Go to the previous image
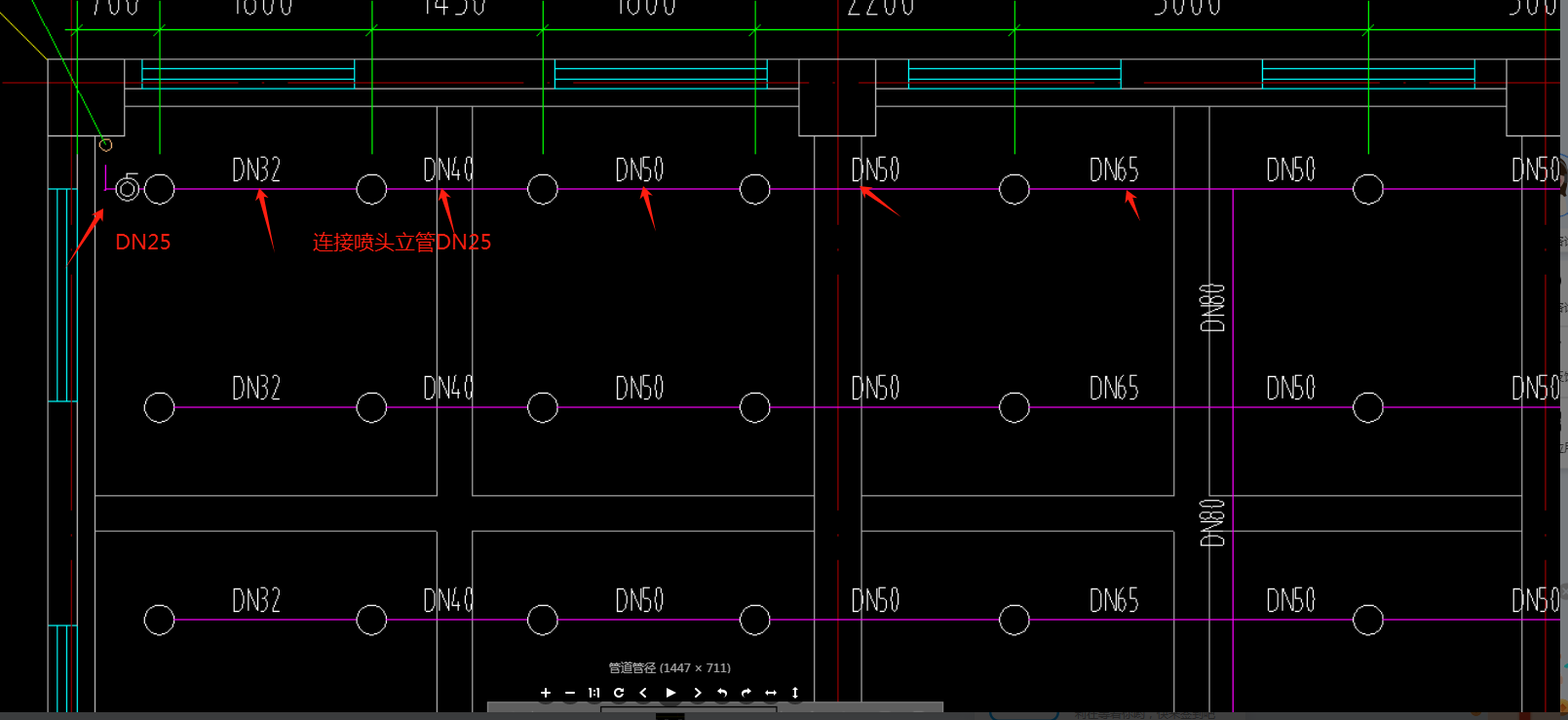The image size is (1568, 720). coord(643,693)
